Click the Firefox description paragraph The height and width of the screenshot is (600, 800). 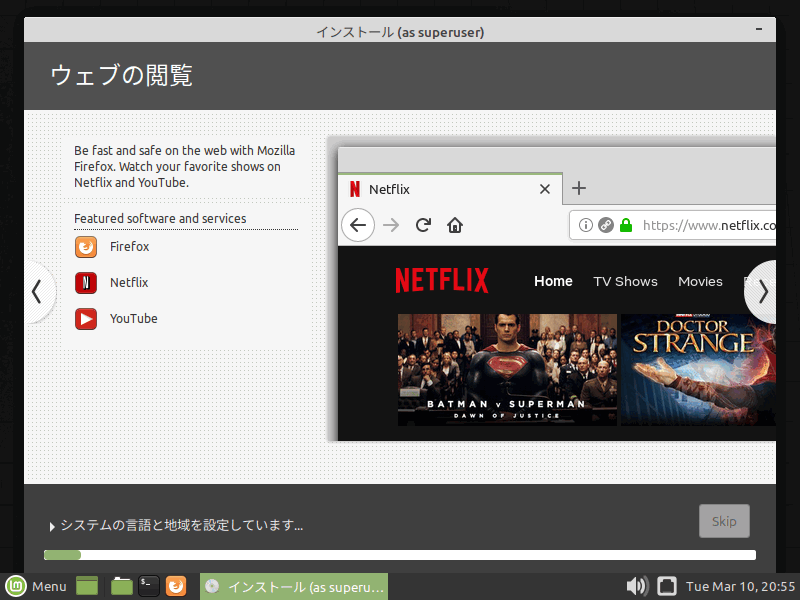[185, 167]
